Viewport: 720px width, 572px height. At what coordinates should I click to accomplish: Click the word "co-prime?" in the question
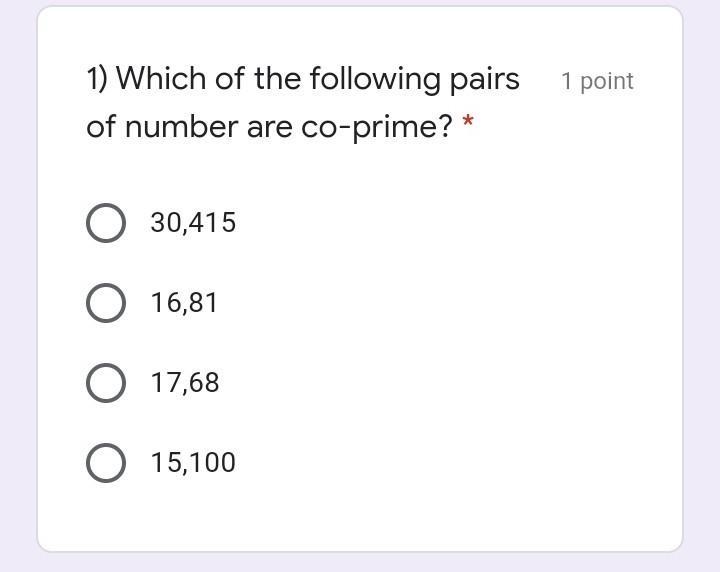point(377,128)
